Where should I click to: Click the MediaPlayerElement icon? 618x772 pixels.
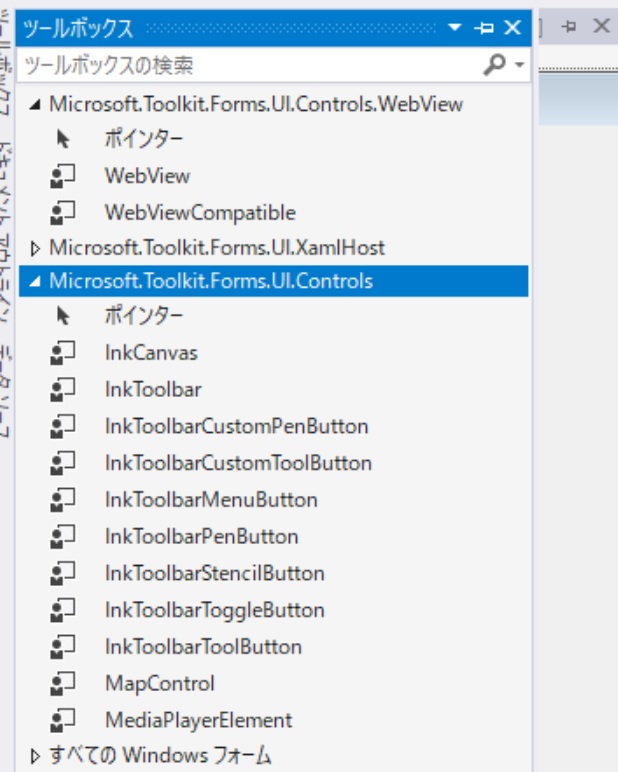63,721
